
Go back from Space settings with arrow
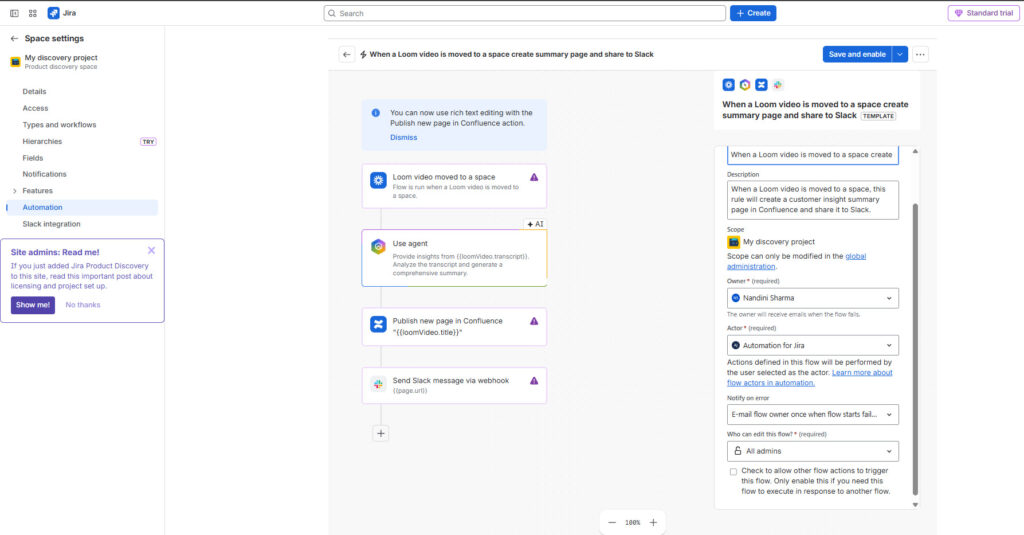(14, 39)
